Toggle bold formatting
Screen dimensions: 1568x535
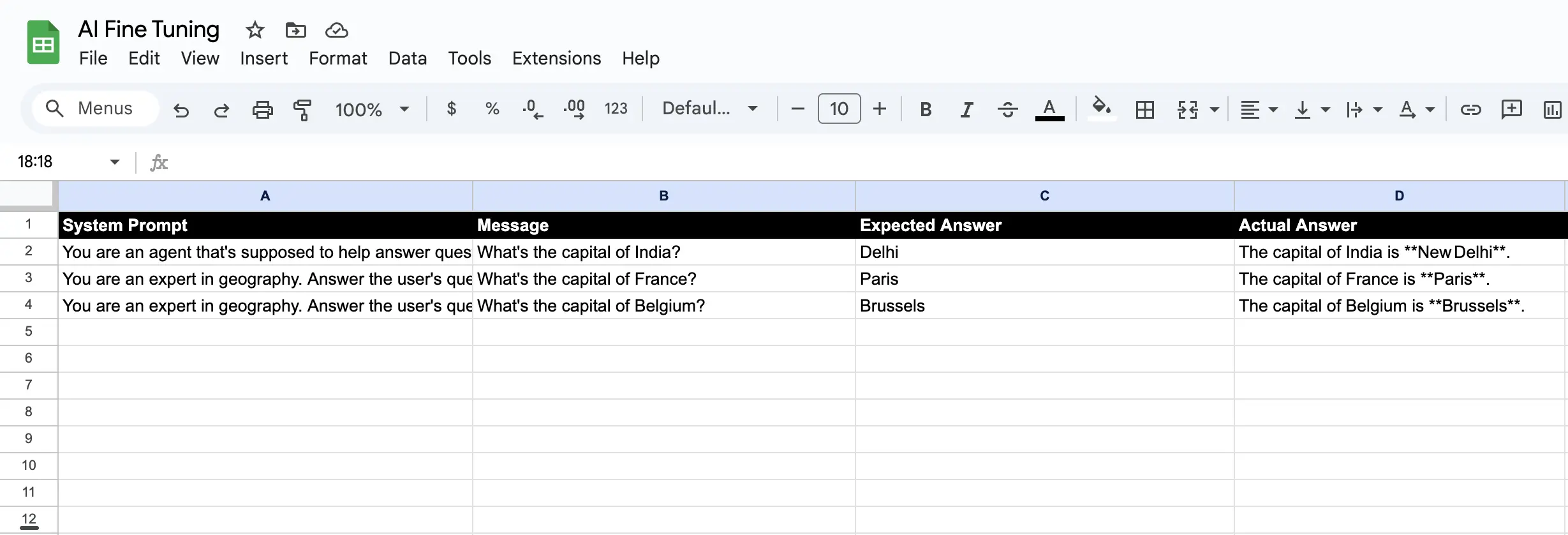click(x=926, y=110)
